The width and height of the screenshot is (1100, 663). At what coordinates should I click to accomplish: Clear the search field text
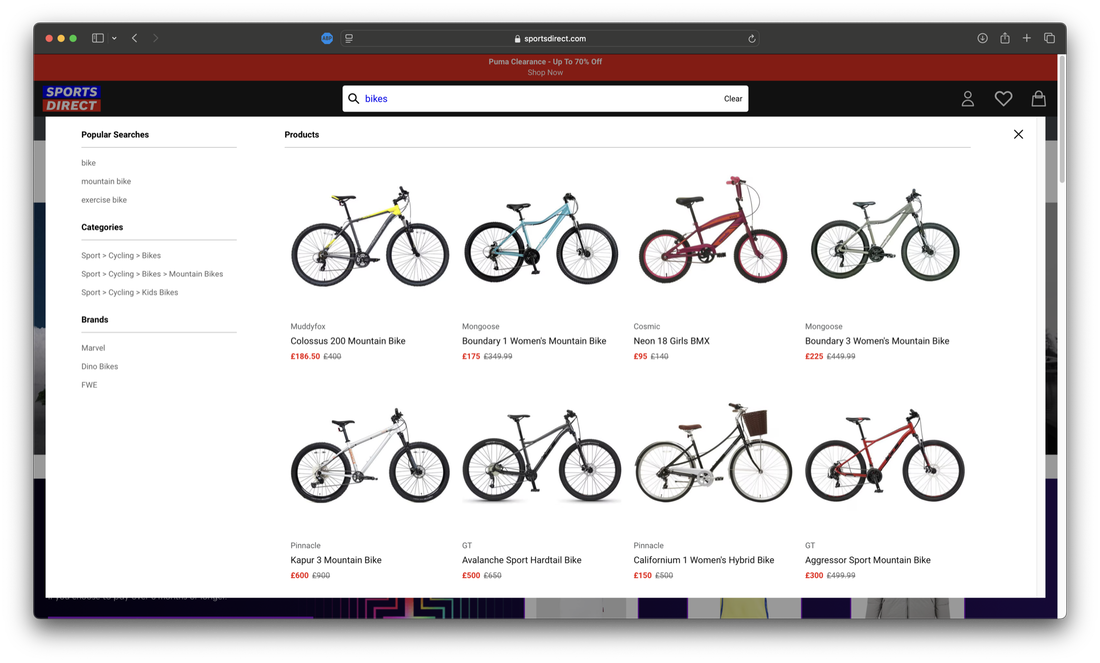point(732,99)
